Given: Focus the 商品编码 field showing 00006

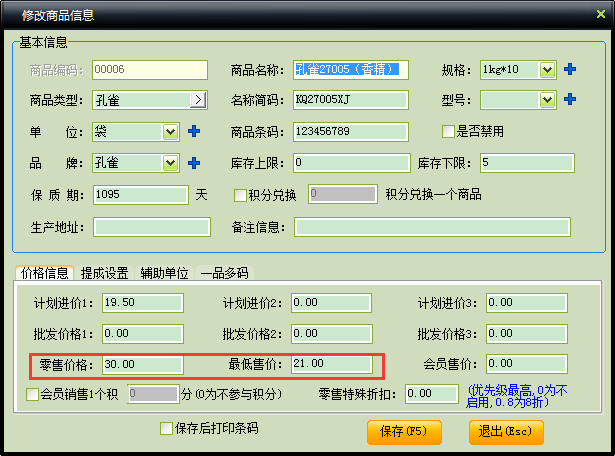Looking at the screenshot, I should [150, 70].
